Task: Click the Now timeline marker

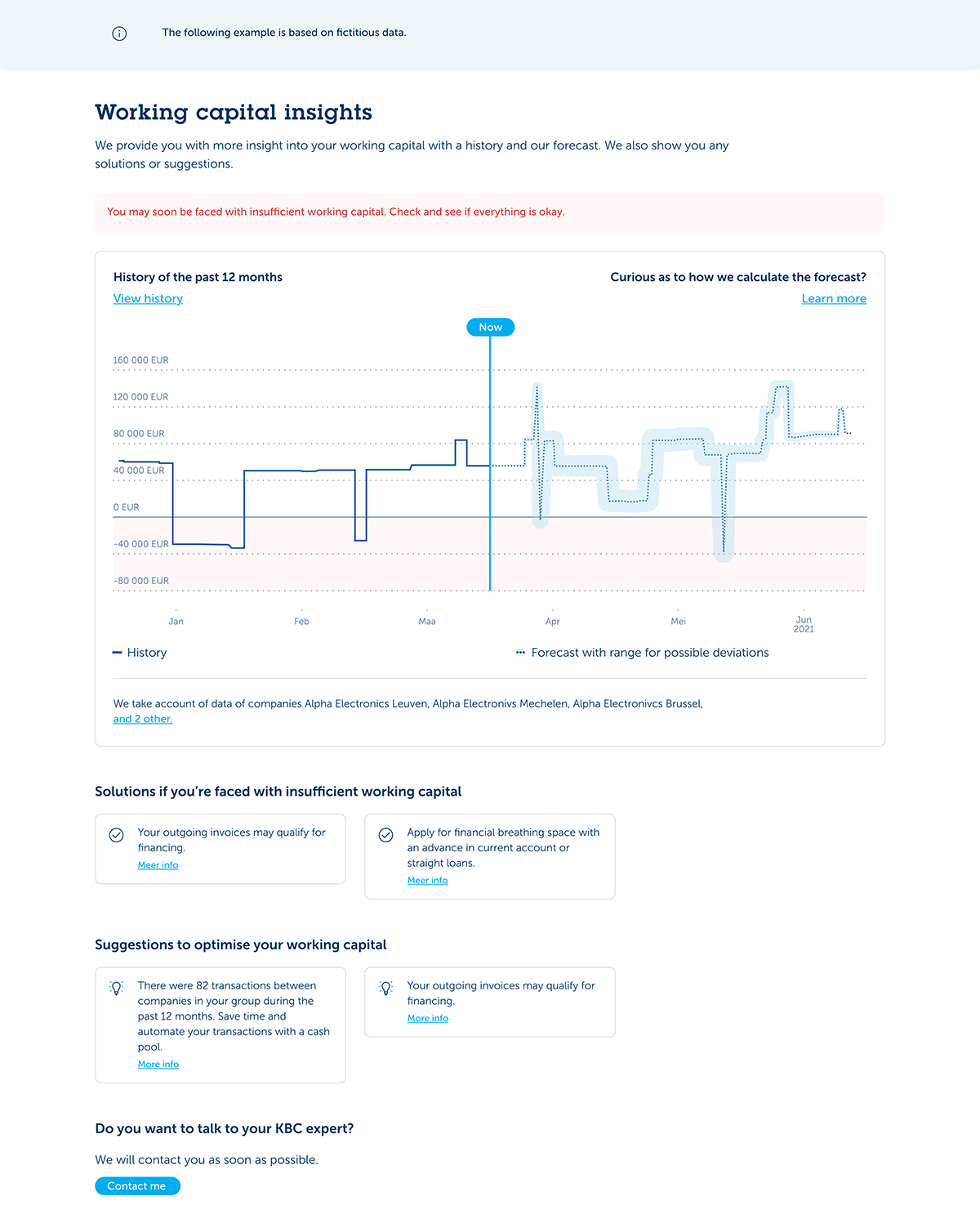Action: (490, 327)
